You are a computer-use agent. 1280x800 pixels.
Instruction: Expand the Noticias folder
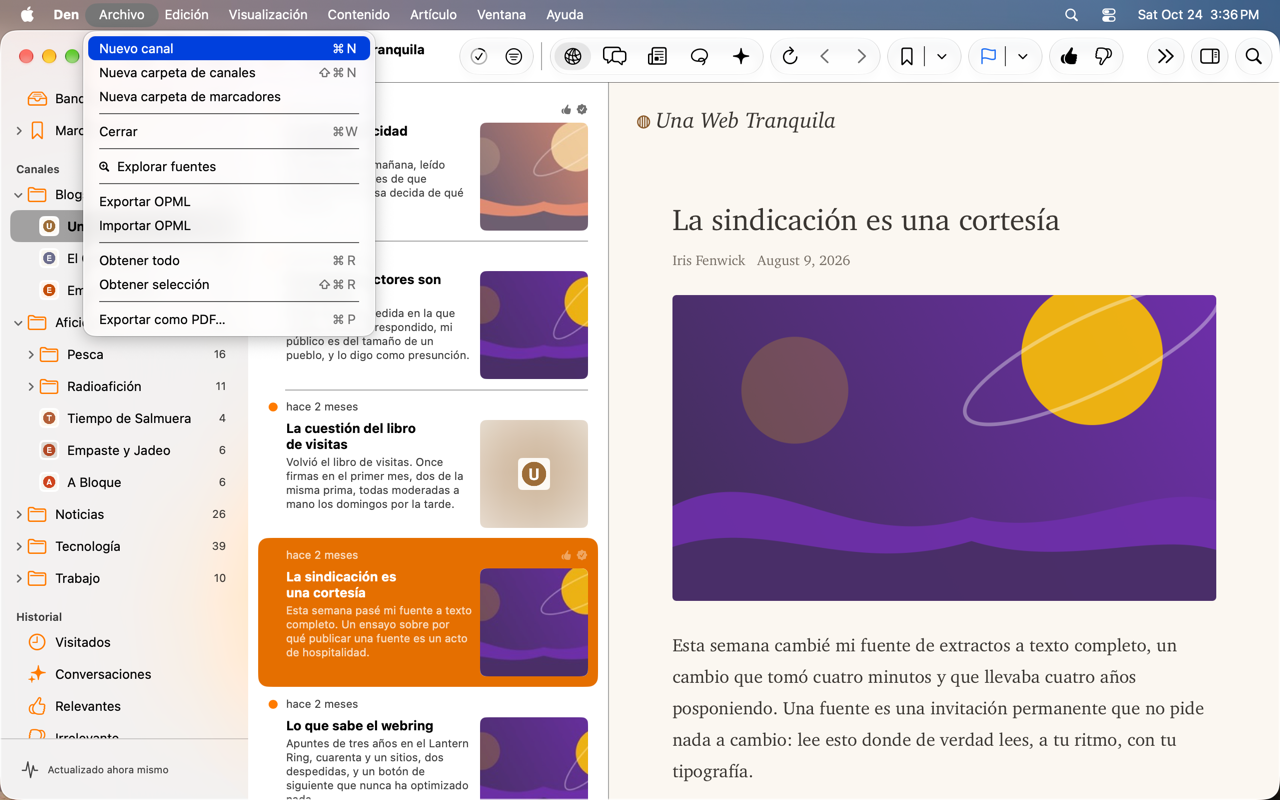click(x=19, y=514)
